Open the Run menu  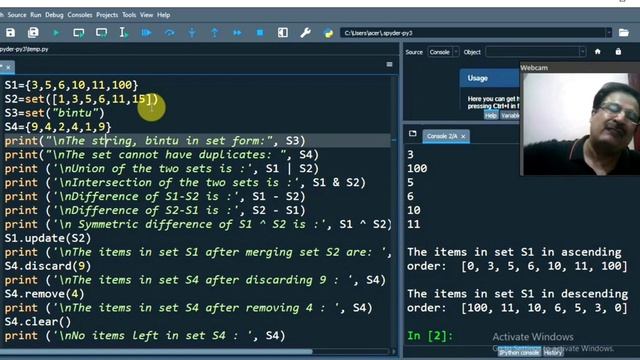click(x=36, y=15)
